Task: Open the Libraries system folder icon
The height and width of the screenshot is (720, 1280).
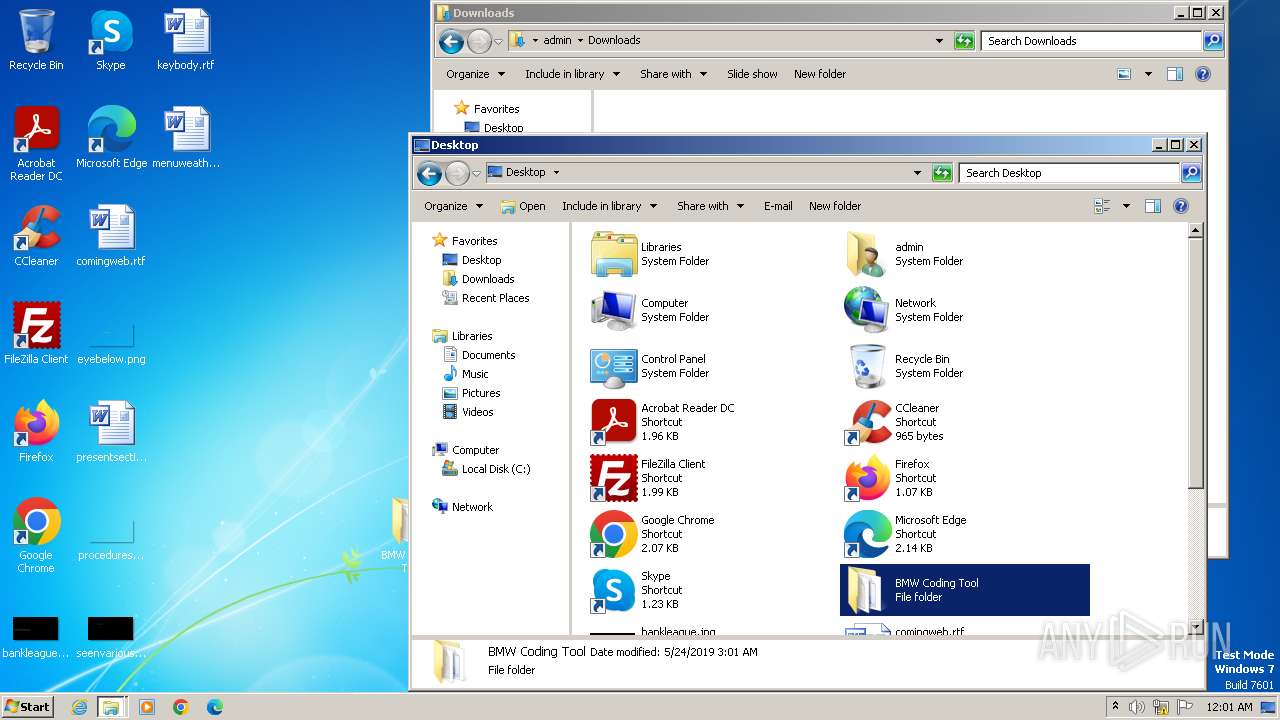Action: pyautogui.click(x=614, y=254)
